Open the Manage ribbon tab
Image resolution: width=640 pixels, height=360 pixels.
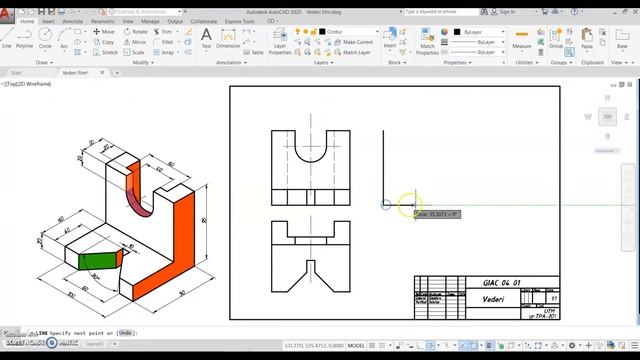click(150, 21)
